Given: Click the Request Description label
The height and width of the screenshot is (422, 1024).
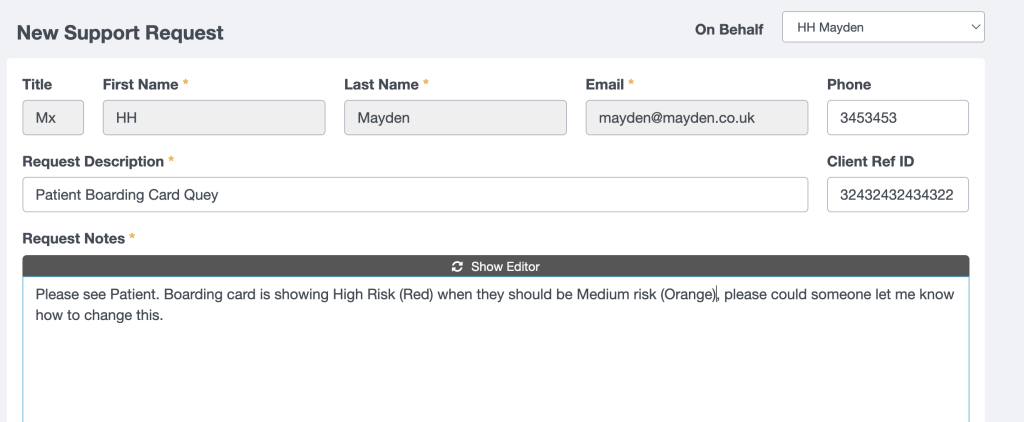Looking at the screenshot, I should point(93,161).
